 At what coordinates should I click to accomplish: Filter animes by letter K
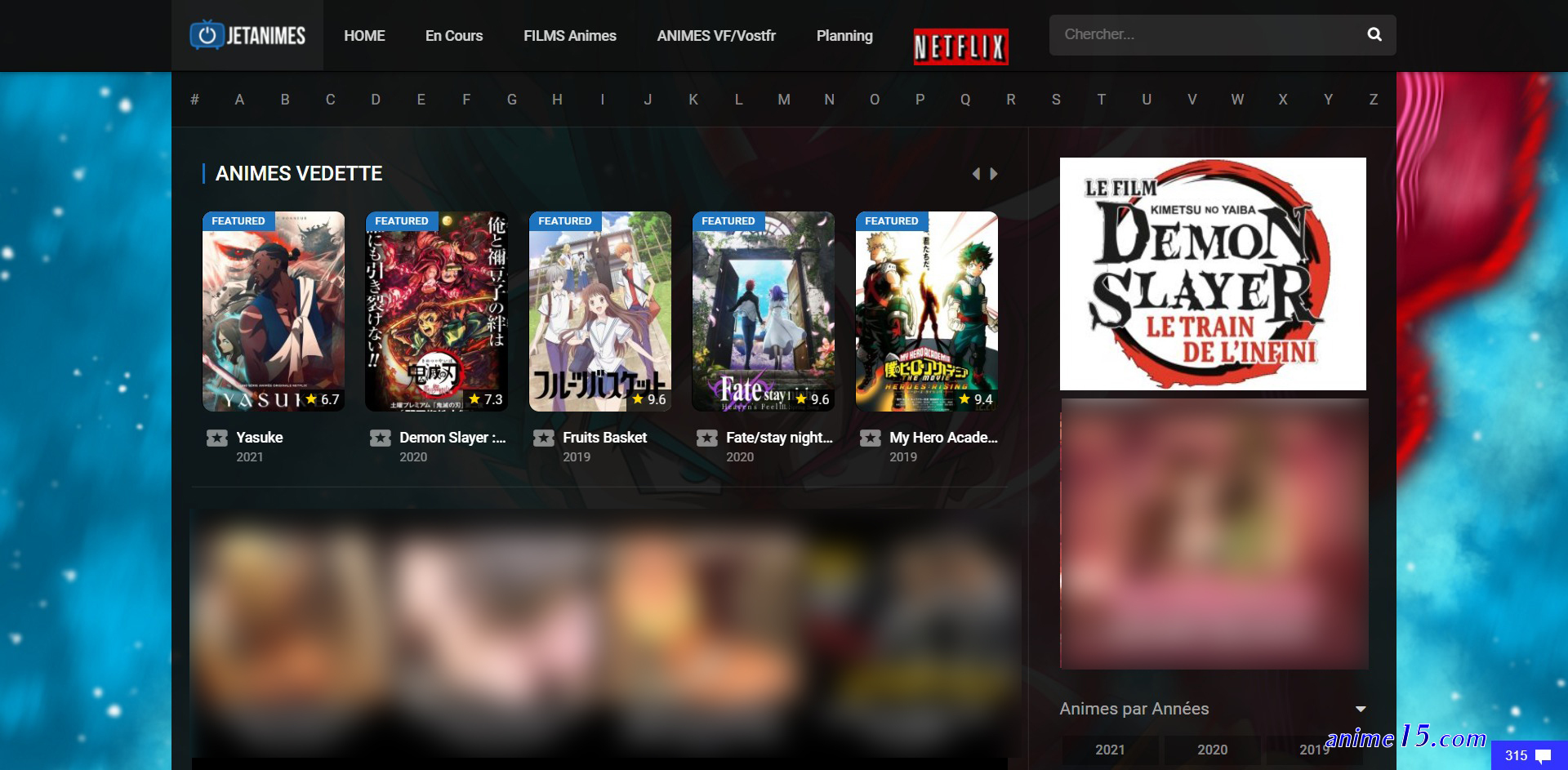point(693,100)
